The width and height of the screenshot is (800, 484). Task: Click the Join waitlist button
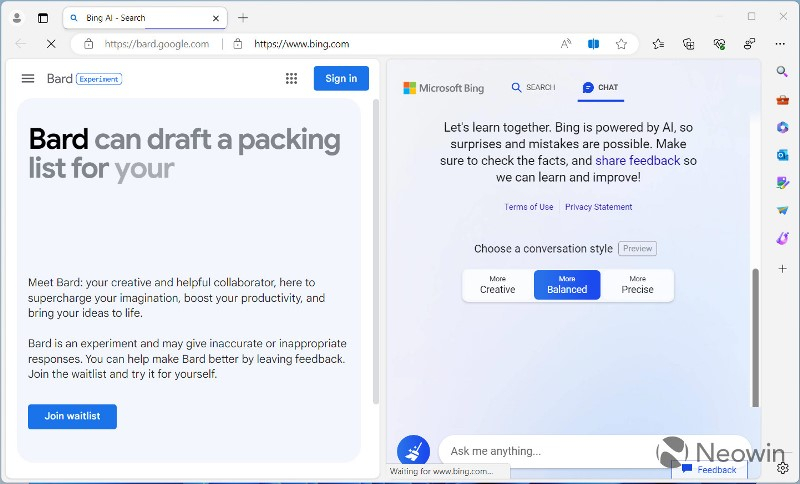pos(72,417)
